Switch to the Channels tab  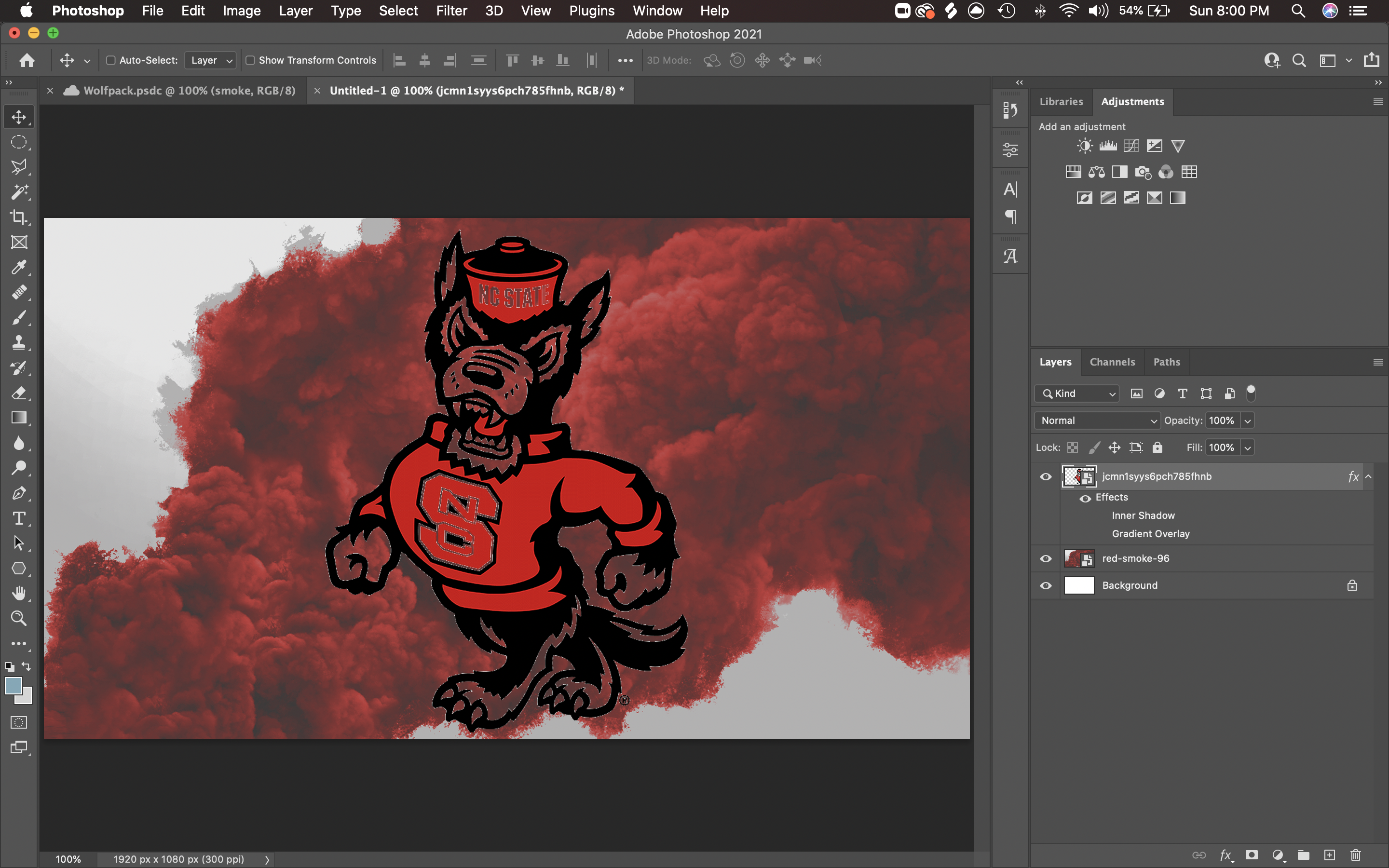pyautogui.click(x=1113, y=361)
